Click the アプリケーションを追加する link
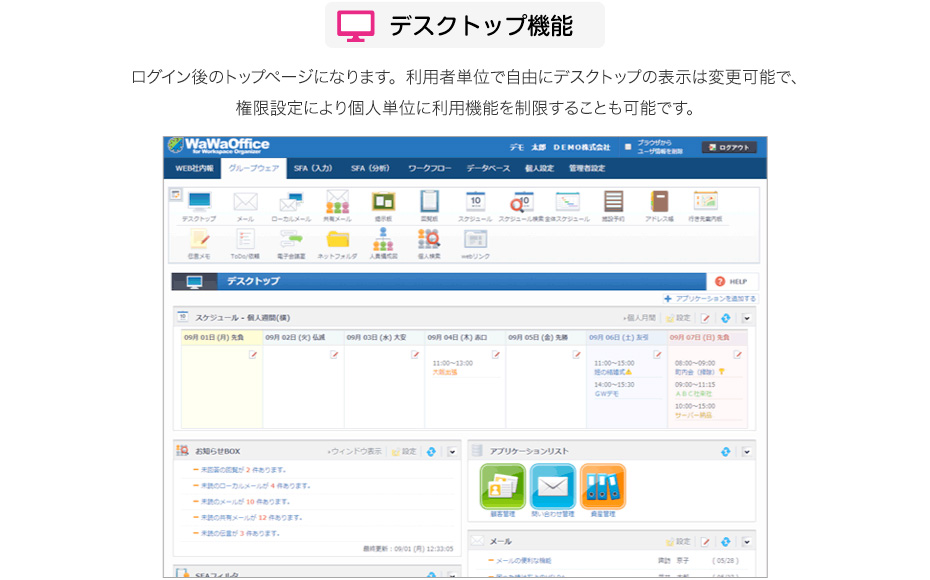The width and height of the screenshot is (930, 580). (710, 299)
